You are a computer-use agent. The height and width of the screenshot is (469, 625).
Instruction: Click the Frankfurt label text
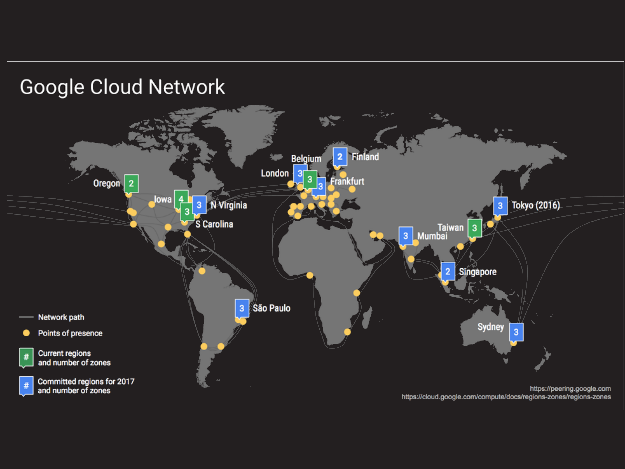347,182
